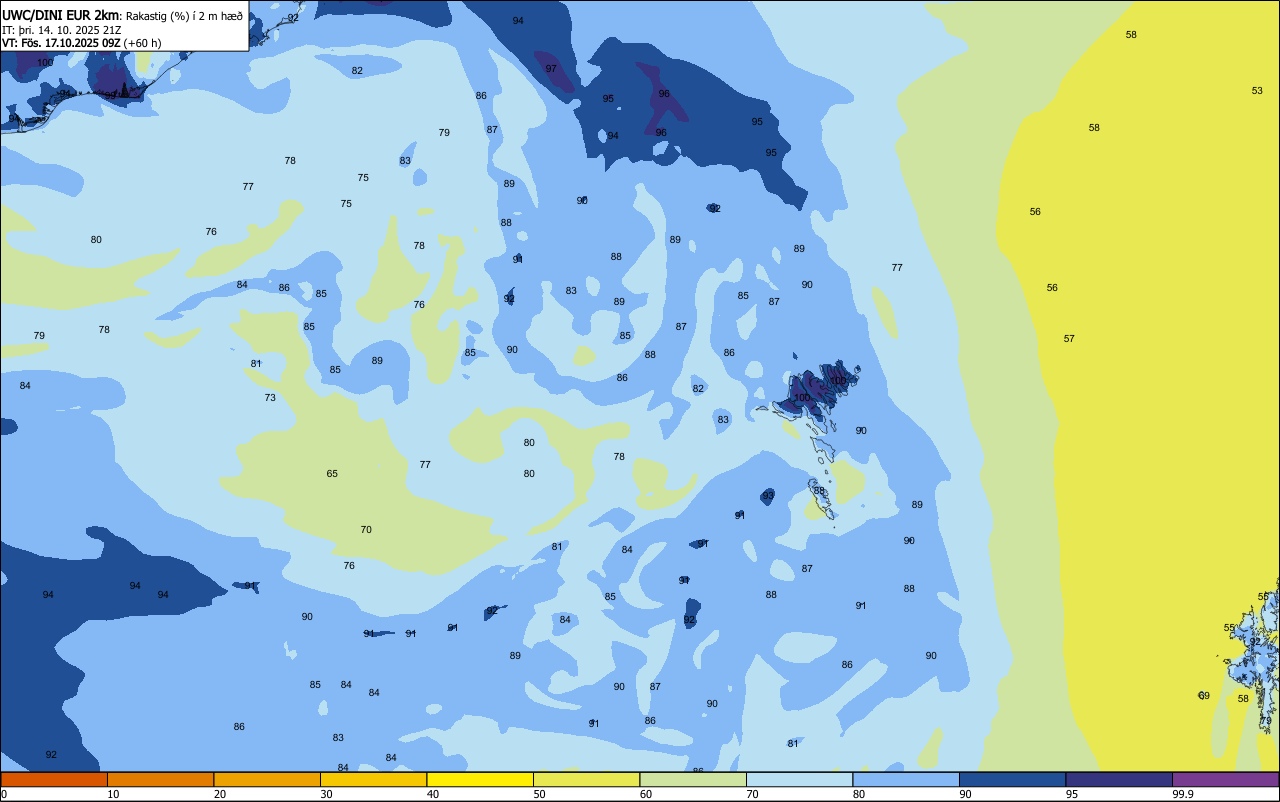
Task: Click the initial time line "IT: þri. 14. 10. 2025 21Z"
Action: [62, 30]
